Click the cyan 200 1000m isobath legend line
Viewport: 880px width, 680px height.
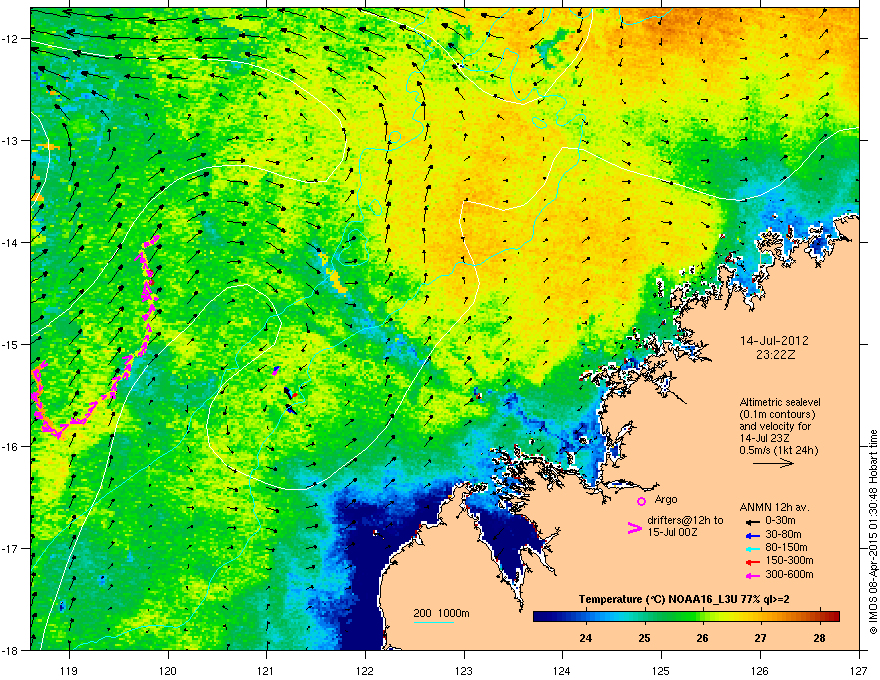click(434, 623)
